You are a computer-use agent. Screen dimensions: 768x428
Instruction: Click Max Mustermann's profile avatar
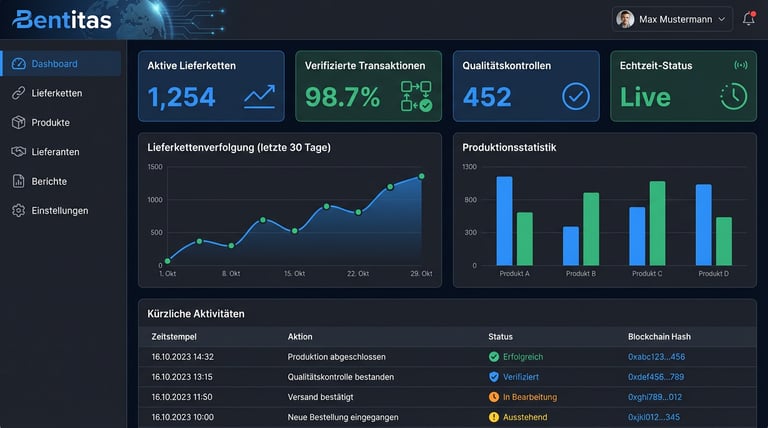[x=625, y=19]
